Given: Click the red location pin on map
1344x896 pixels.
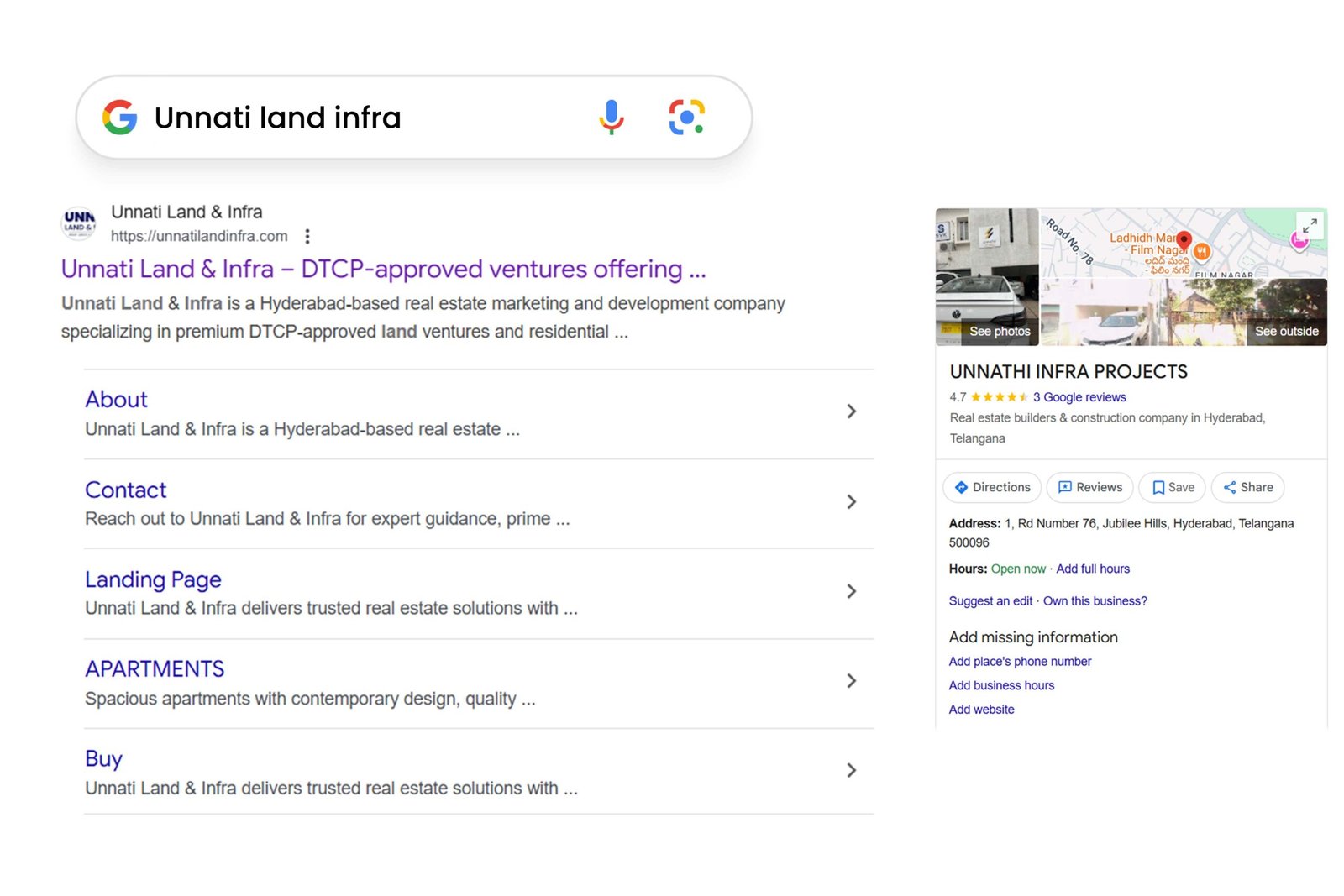Looking at the screenshot, I should pyautogui.click(x=1184, y=240).
